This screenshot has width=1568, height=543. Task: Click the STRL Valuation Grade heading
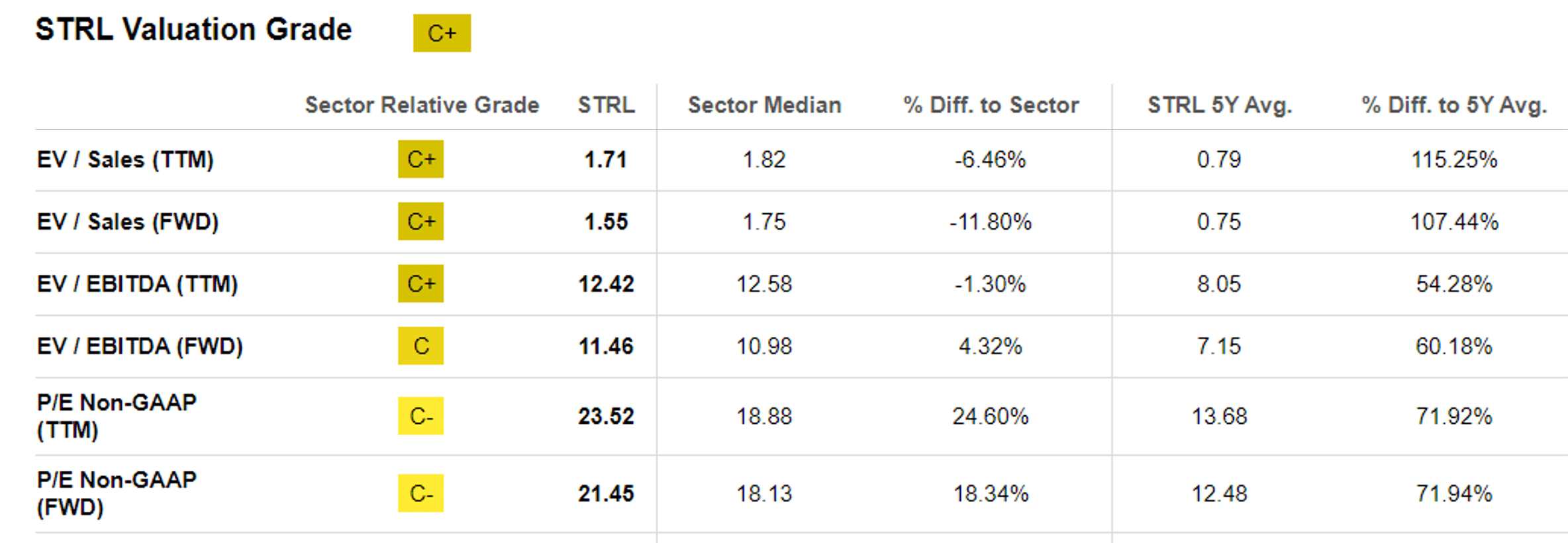click(193, 30)
